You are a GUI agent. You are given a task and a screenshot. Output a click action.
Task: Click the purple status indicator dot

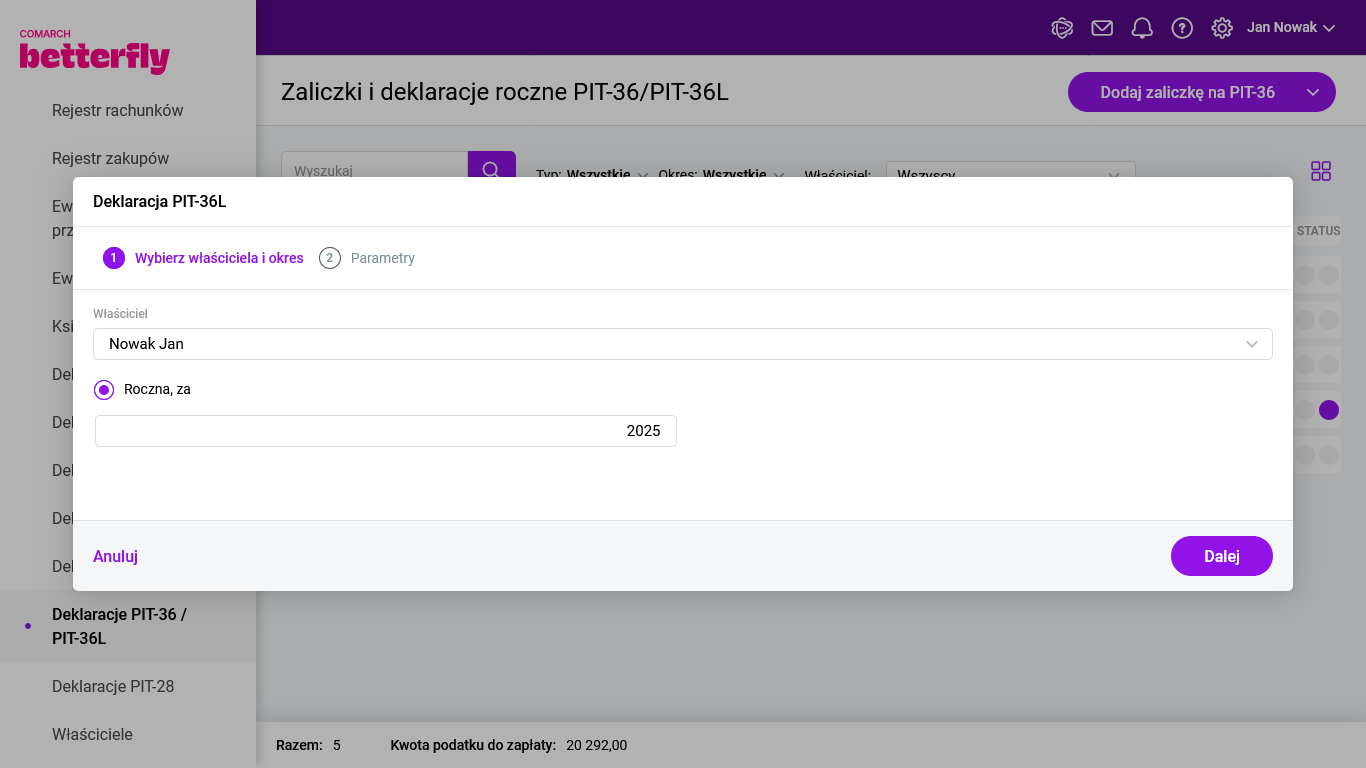[1328, 410]
